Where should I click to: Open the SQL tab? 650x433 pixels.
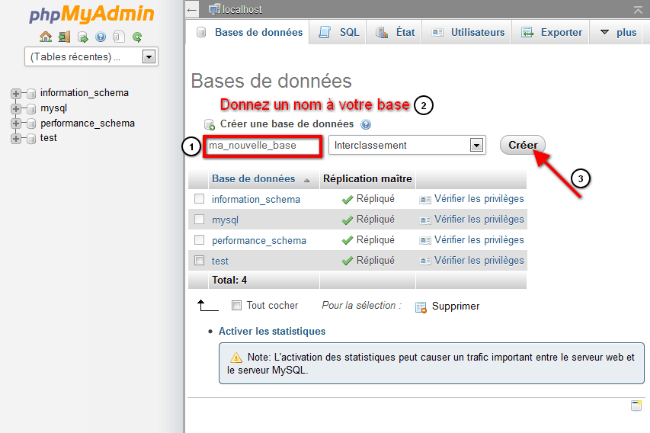[x=339, y=32]
